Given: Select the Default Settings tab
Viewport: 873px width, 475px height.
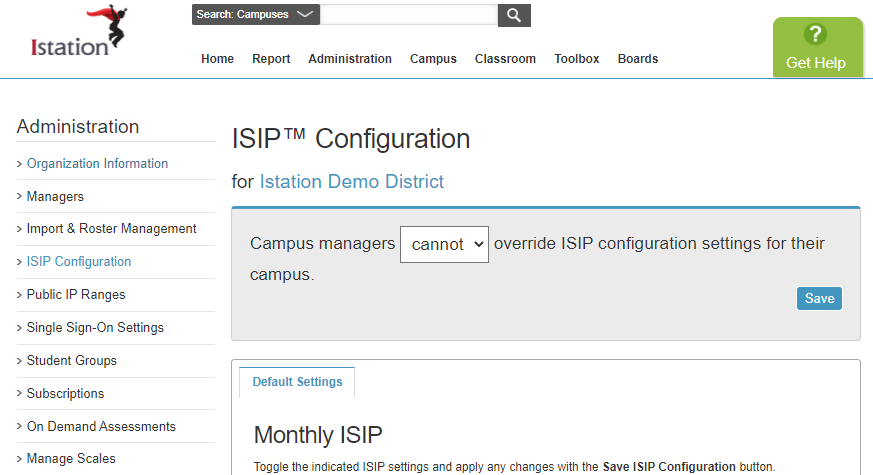Looking at the screenshot, I should point(297,382).
